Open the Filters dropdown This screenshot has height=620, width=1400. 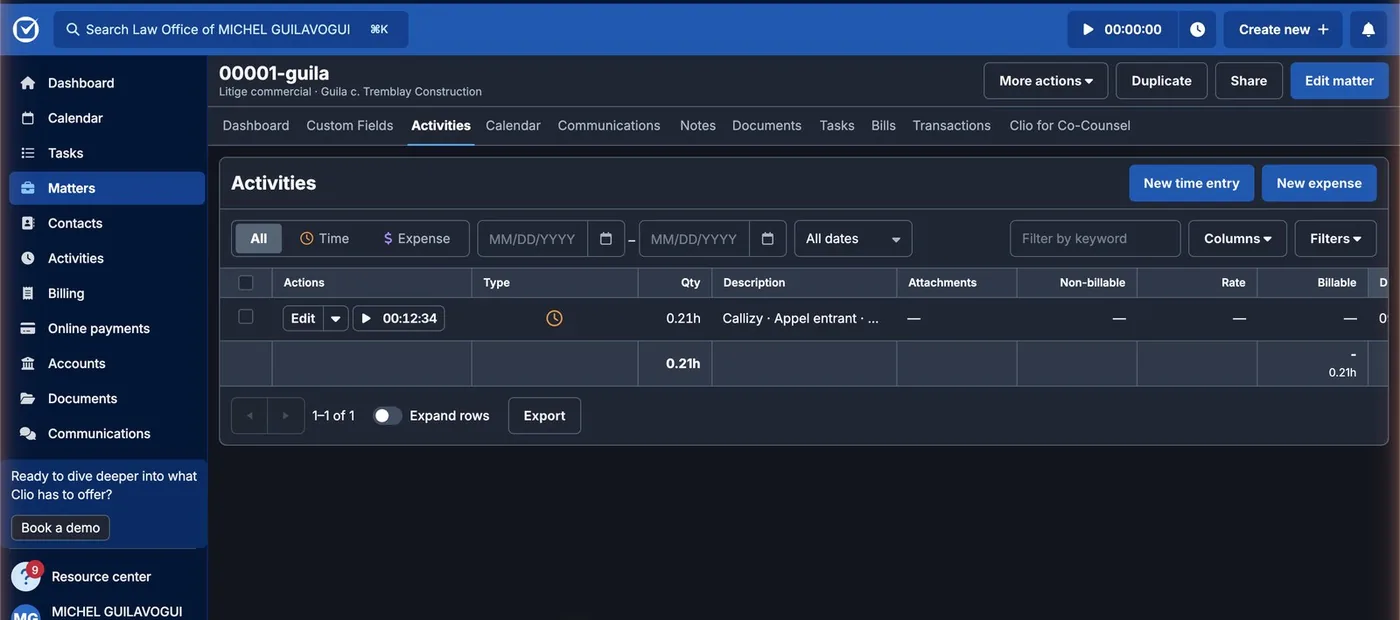point(1336,239)
